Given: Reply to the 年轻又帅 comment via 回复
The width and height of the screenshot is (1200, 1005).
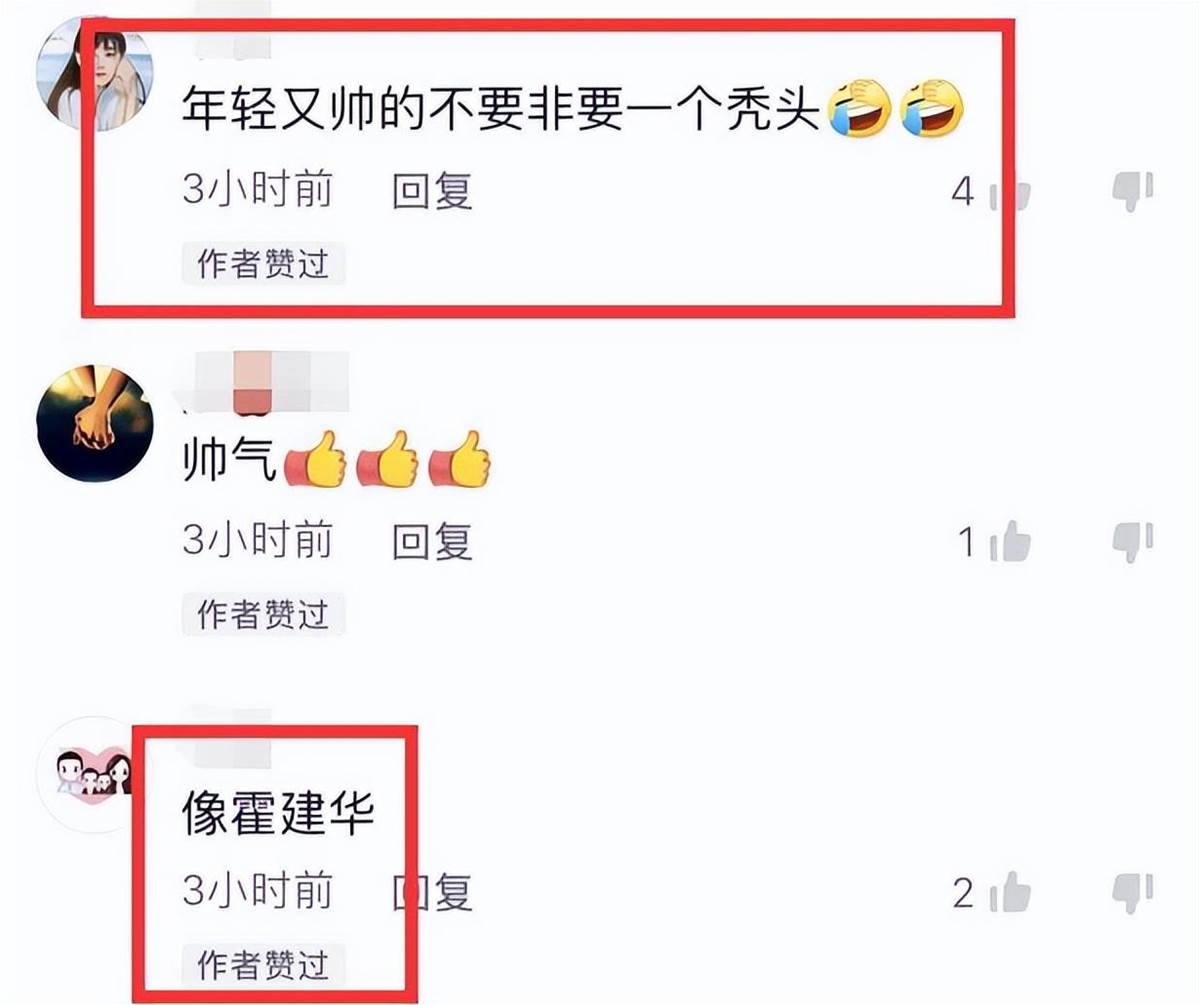Looking at the screenshot, I should (x=432, y=190).
